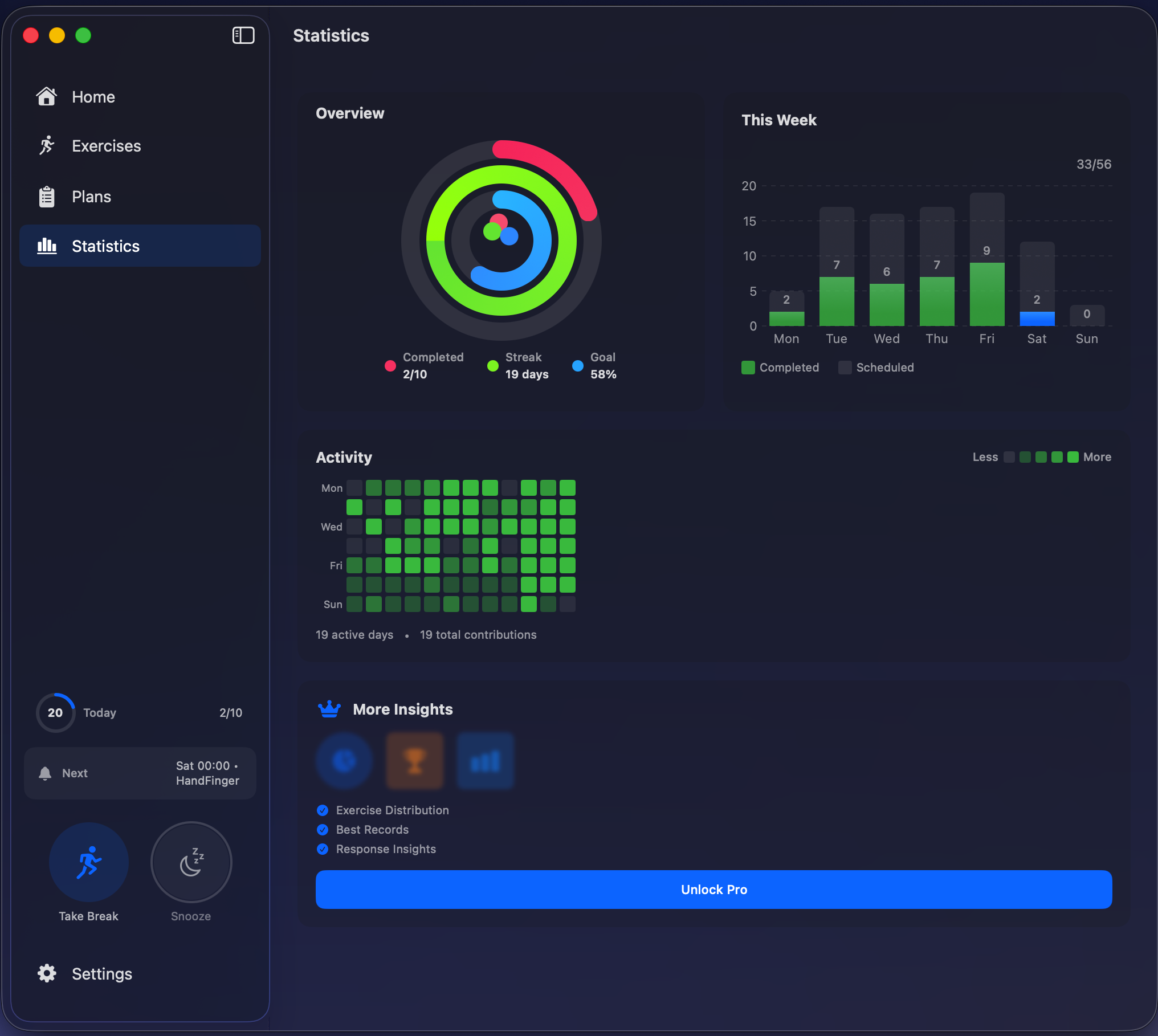The width and height of the screenshot is (1158, 1036).
Task: Open Settings via the gear icon
Action: [47, 973]
